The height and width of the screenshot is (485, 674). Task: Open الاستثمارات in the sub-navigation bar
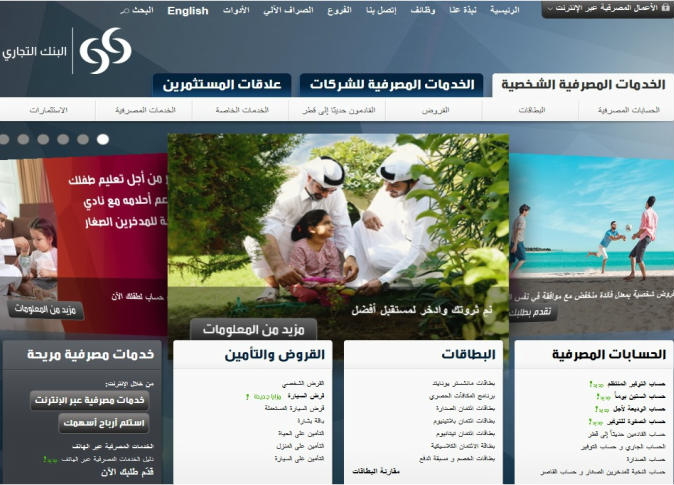(x=49, y=110)
